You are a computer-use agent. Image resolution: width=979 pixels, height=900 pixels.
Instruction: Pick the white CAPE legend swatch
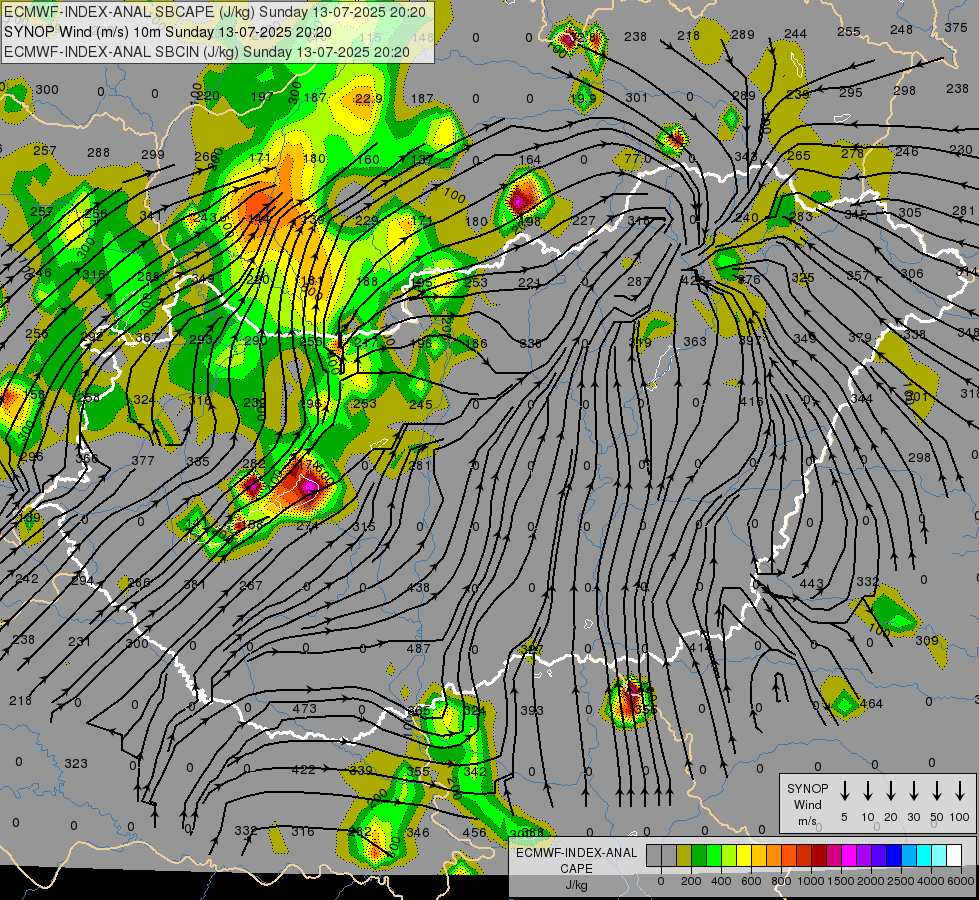coord(953,856)
